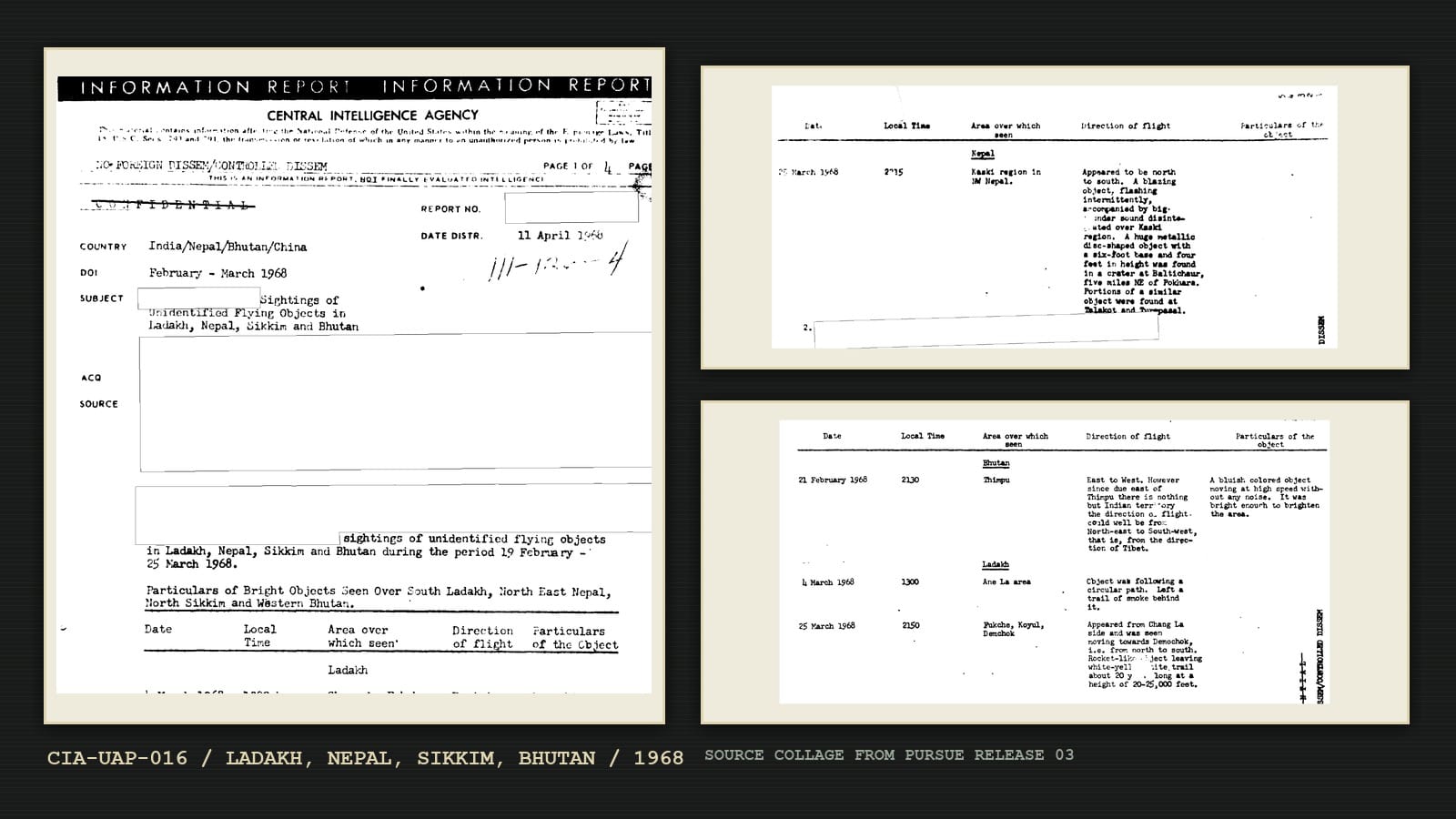
Task: Click '21 February 1968' date entry
Action: 833,480
